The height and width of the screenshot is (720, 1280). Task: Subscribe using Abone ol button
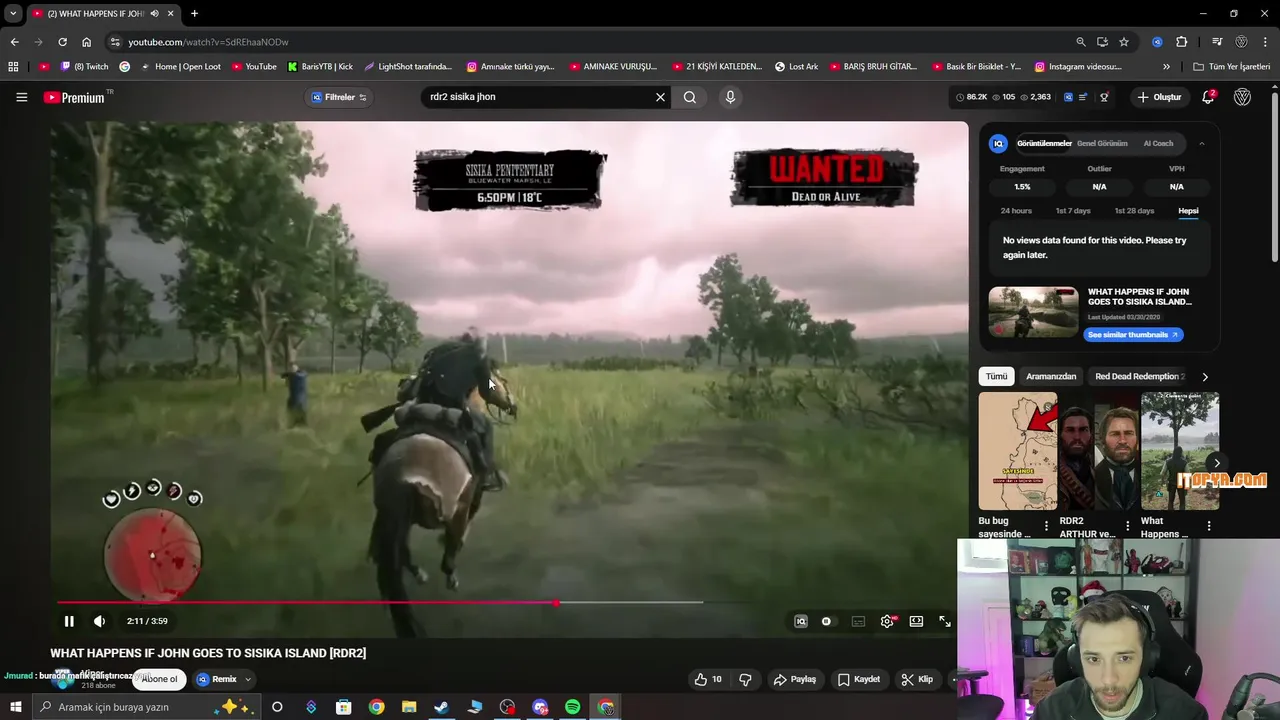(159, 679)
